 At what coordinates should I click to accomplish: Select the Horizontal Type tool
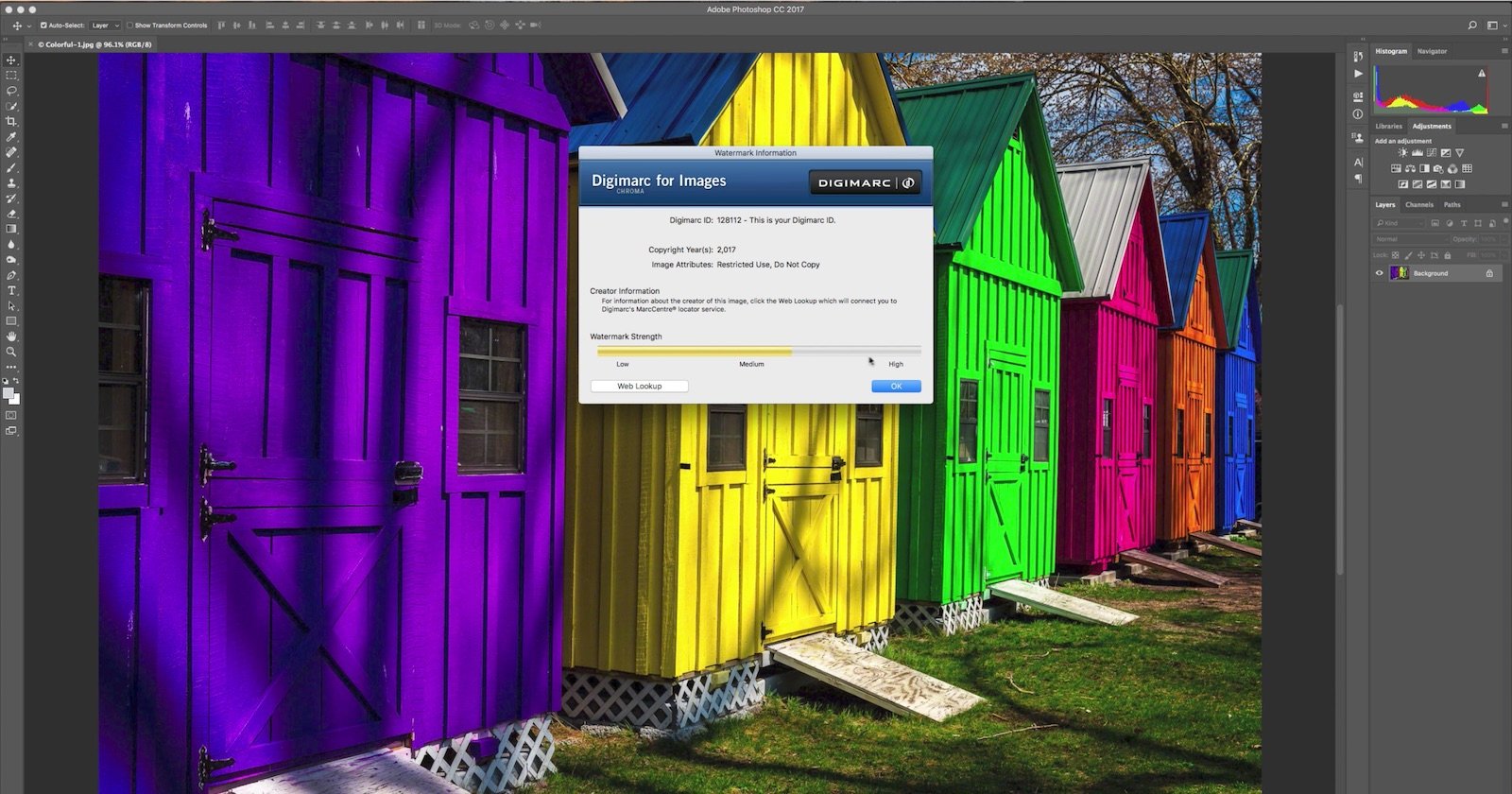point(11,290)
